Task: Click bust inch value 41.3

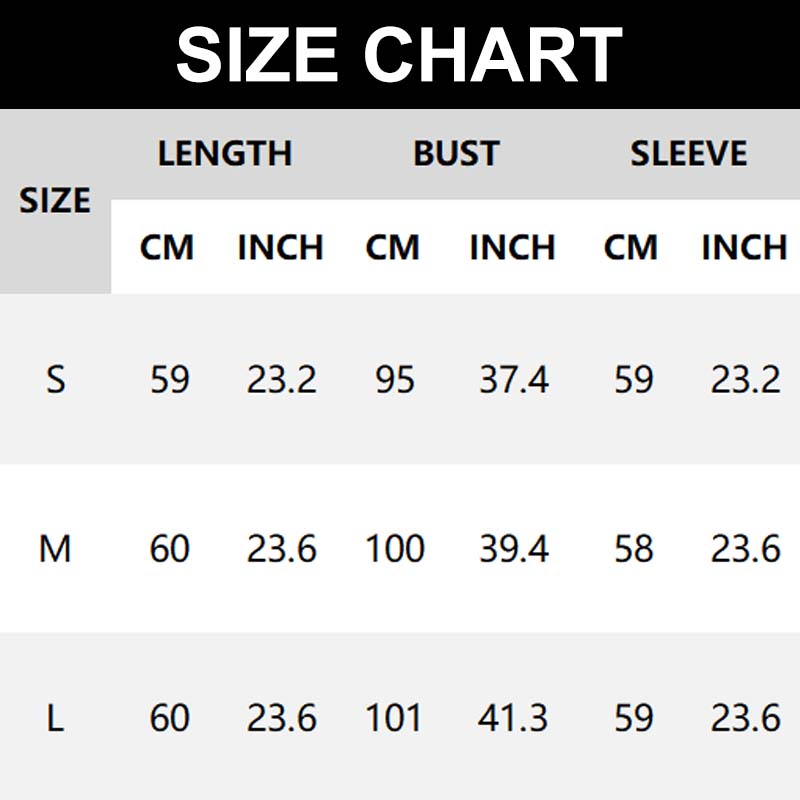Action: click(514, 718)
